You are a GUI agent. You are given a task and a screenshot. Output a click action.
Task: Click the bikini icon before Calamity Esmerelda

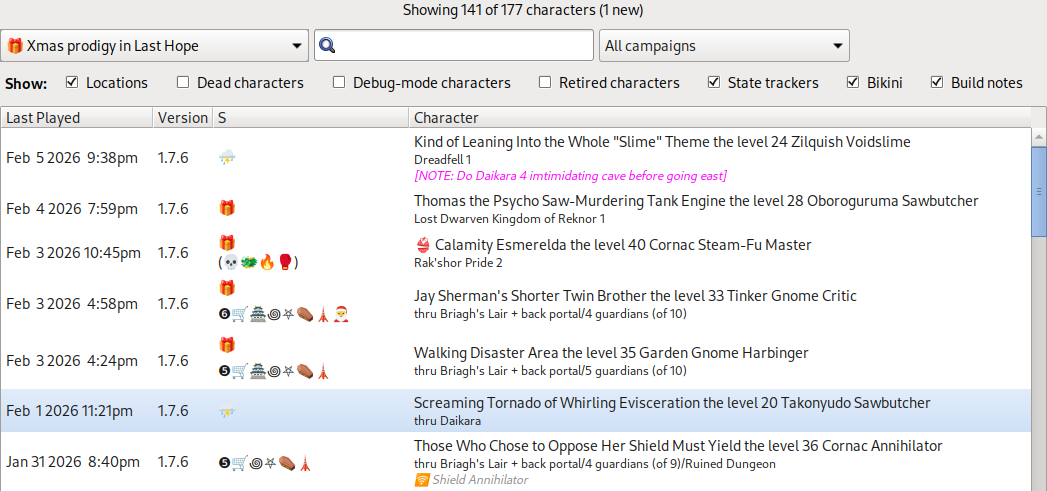pos(422,245)
